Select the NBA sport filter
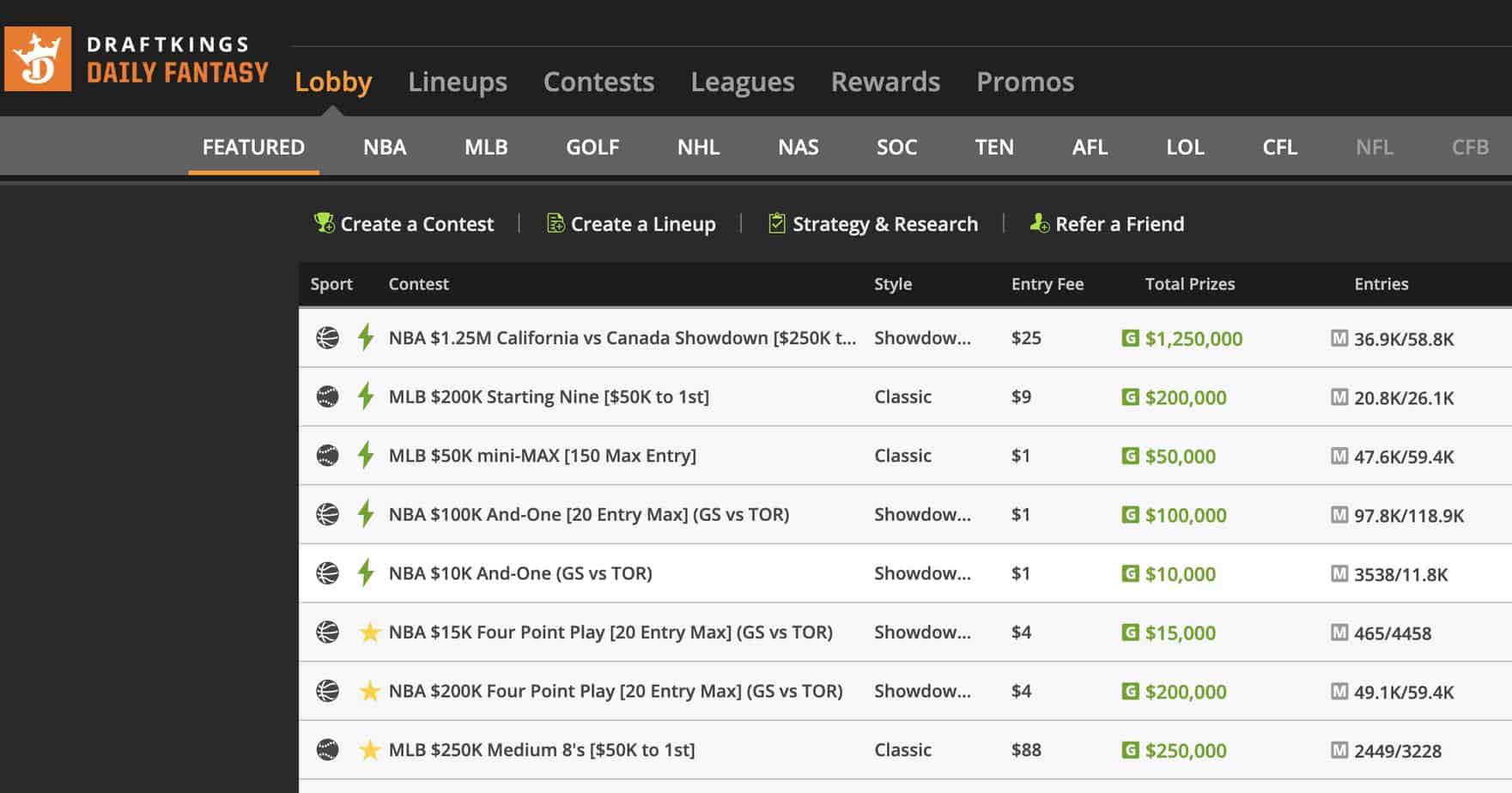Viewport: 1512px width, 793px height. pos(385,147)
